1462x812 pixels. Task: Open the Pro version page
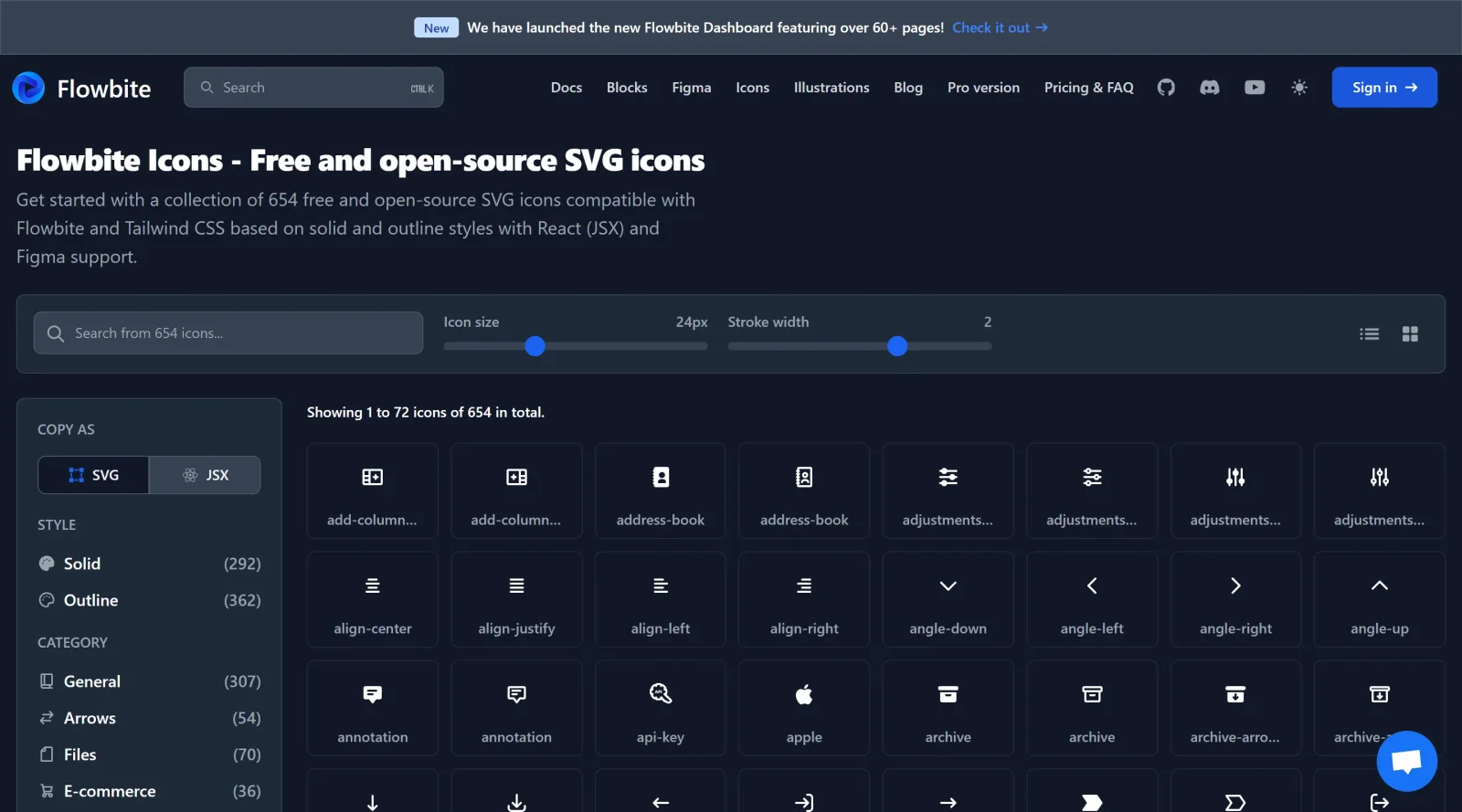(x=983, y=88)
